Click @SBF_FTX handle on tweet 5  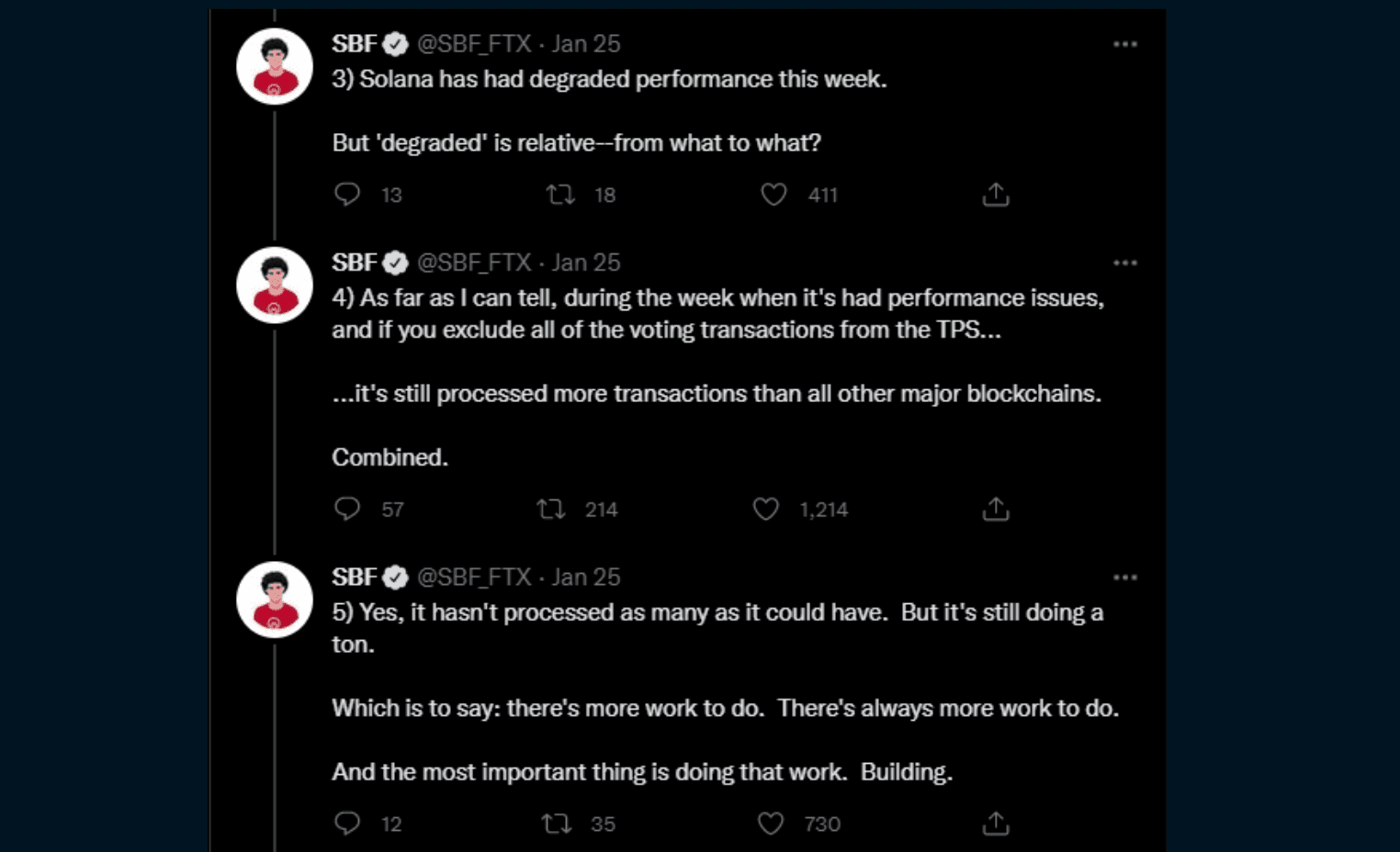click(x=474, y=577)
